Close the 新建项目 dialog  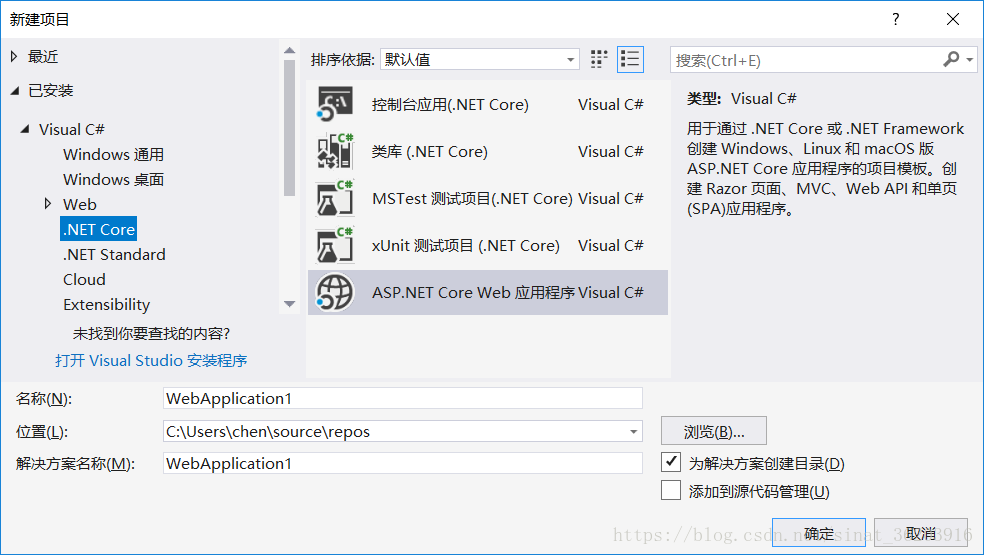pos(953,19)
